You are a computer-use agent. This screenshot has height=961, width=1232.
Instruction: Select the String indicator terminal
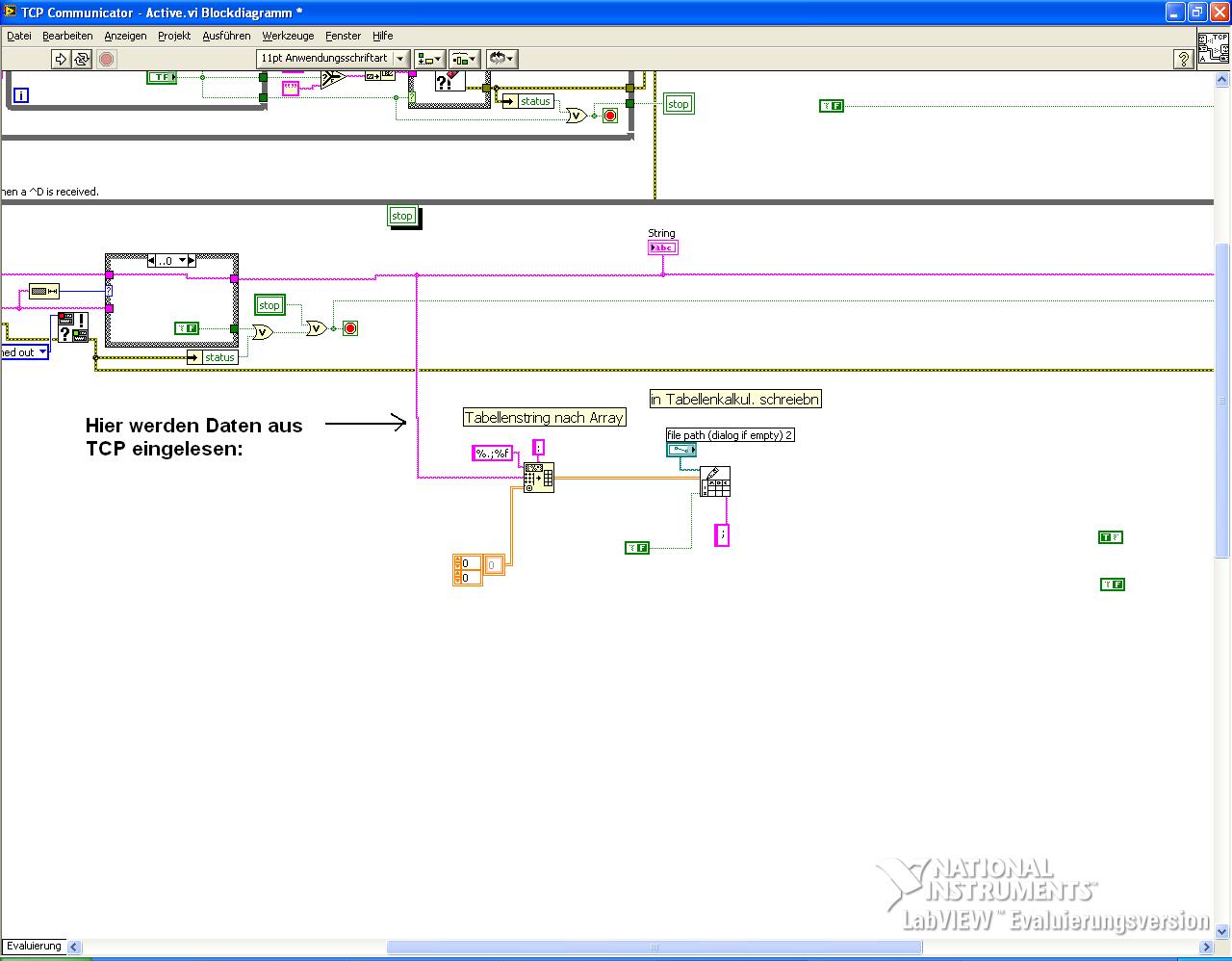(x=663, y=247)
